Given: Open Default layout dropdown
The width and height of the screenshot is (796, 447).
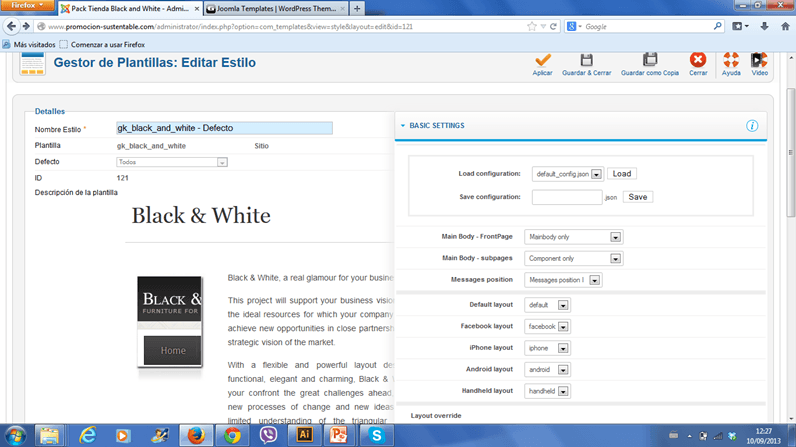Looking at the screenshot, I should point(547,305).
